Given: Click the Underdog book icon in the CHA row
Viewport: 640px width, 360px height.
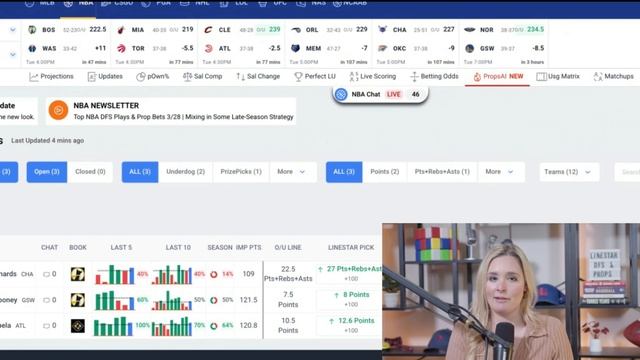Looking at the screenshot, I should tap(78, 274).
